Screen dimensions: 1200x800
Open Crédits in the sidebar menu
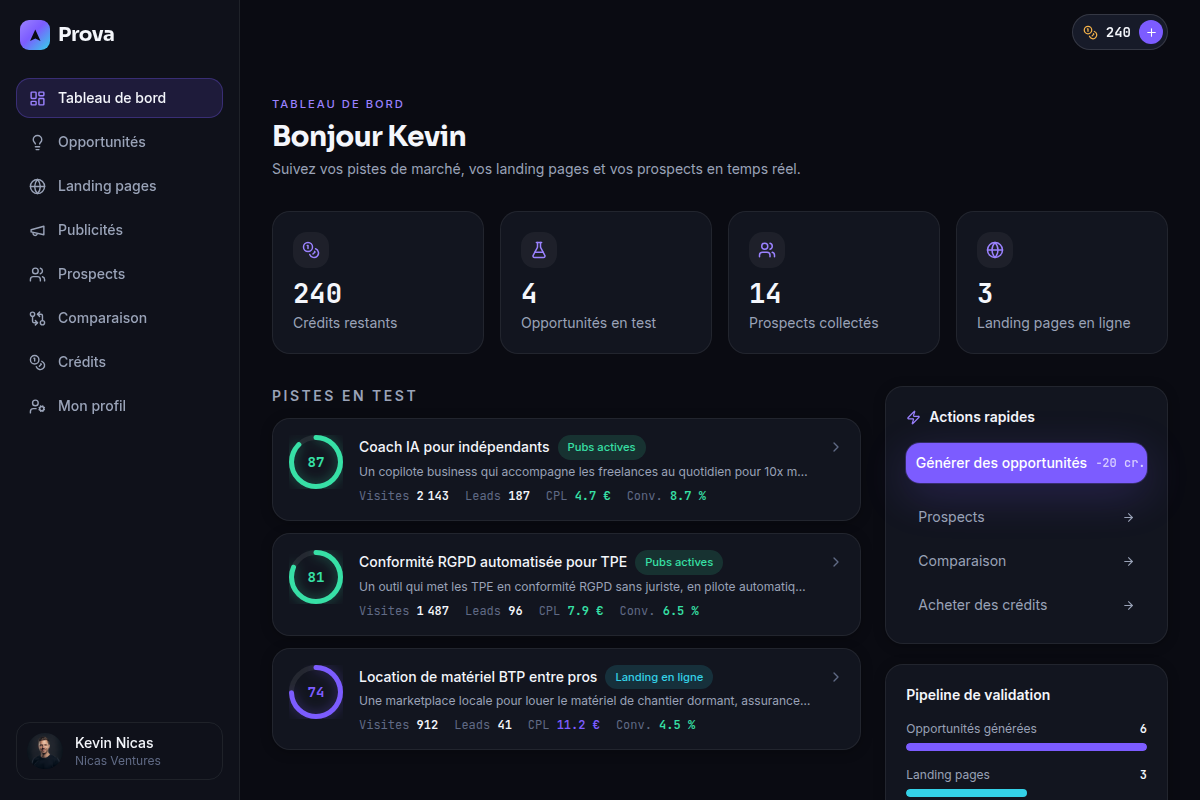[x=119, y=362]
